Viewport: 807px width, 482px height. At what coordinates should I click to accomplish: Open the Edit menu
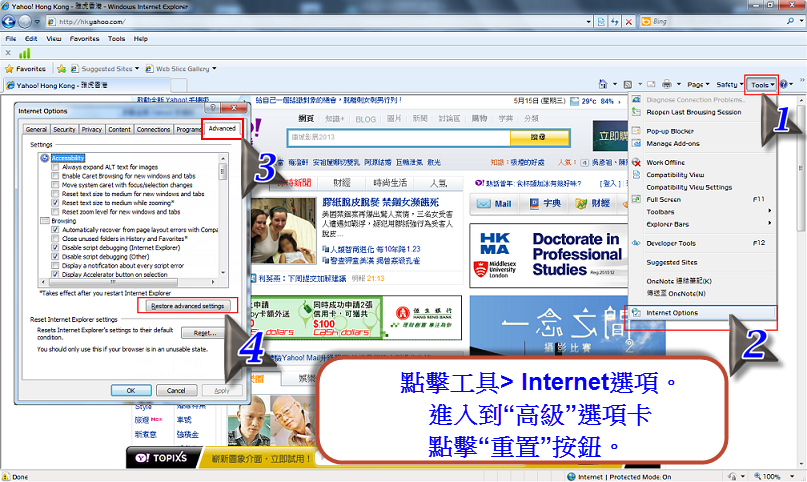point(31,39)
